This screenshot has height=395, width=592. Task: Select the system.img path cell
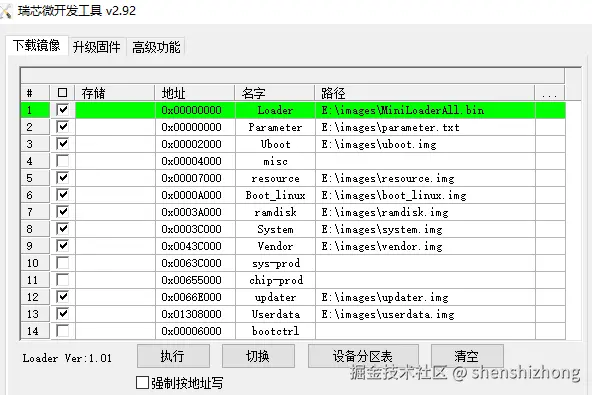426,229
